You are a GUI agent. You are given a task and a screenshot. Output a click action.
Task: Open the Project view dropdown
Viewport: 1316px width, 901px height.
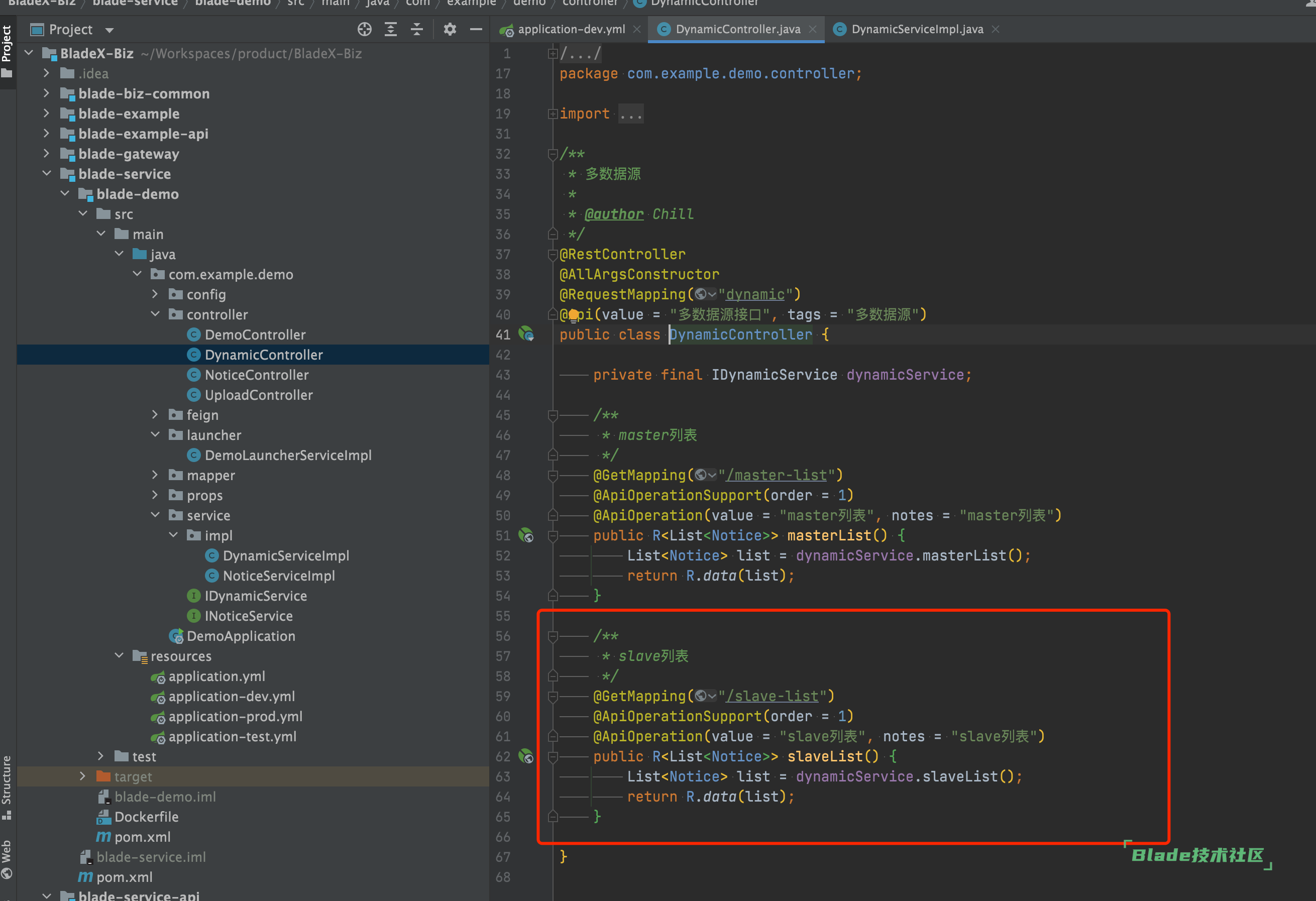[x=109, y=30]
